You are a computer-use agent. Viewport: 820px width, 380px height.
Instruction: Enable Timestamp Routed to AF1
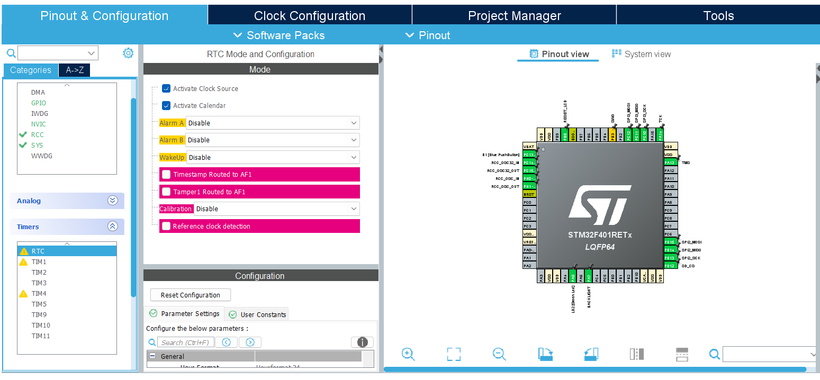[x=166, y=175]
